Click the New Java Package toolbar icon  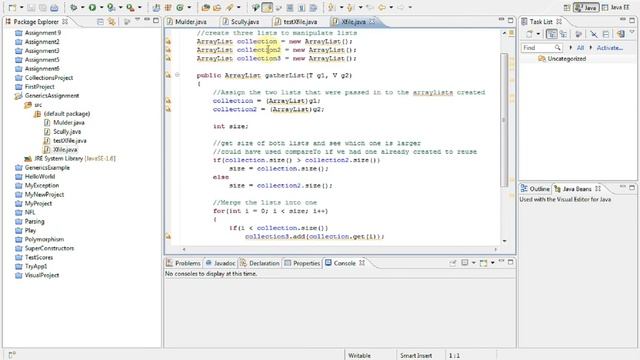pos(168,7)
